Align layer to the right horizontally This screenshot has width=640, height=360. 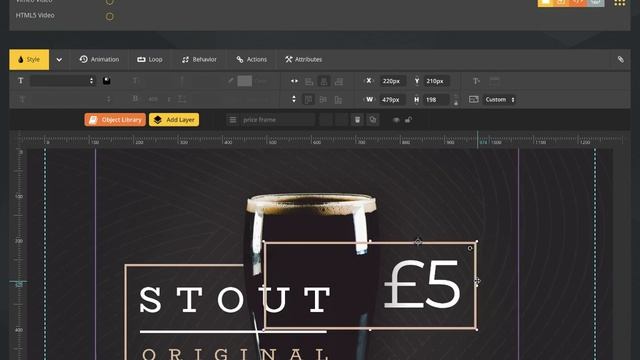tap(338, 81)
